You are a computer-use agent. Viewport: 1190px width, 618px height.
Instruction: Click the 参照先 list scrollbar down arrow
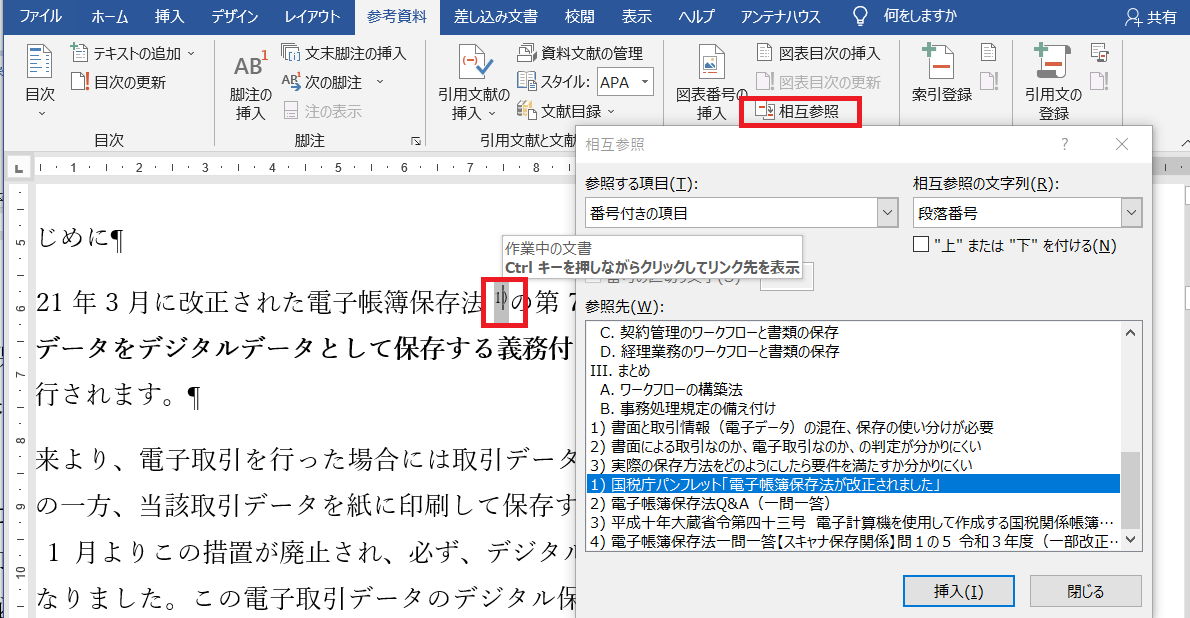tap(1131, 539)
